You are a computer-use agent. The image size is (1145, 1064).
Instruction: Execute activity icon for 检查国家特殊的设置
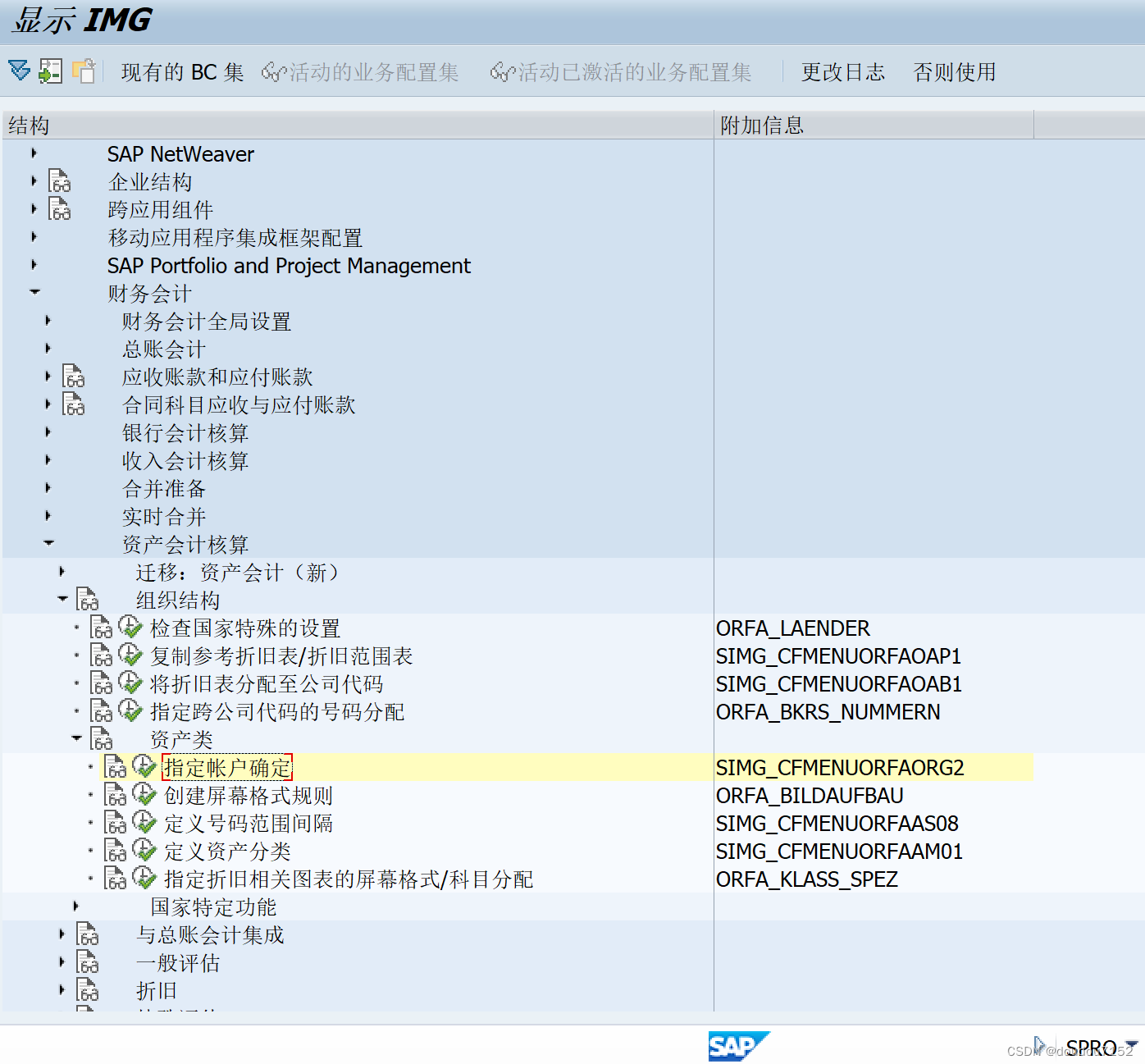point(130,627)
